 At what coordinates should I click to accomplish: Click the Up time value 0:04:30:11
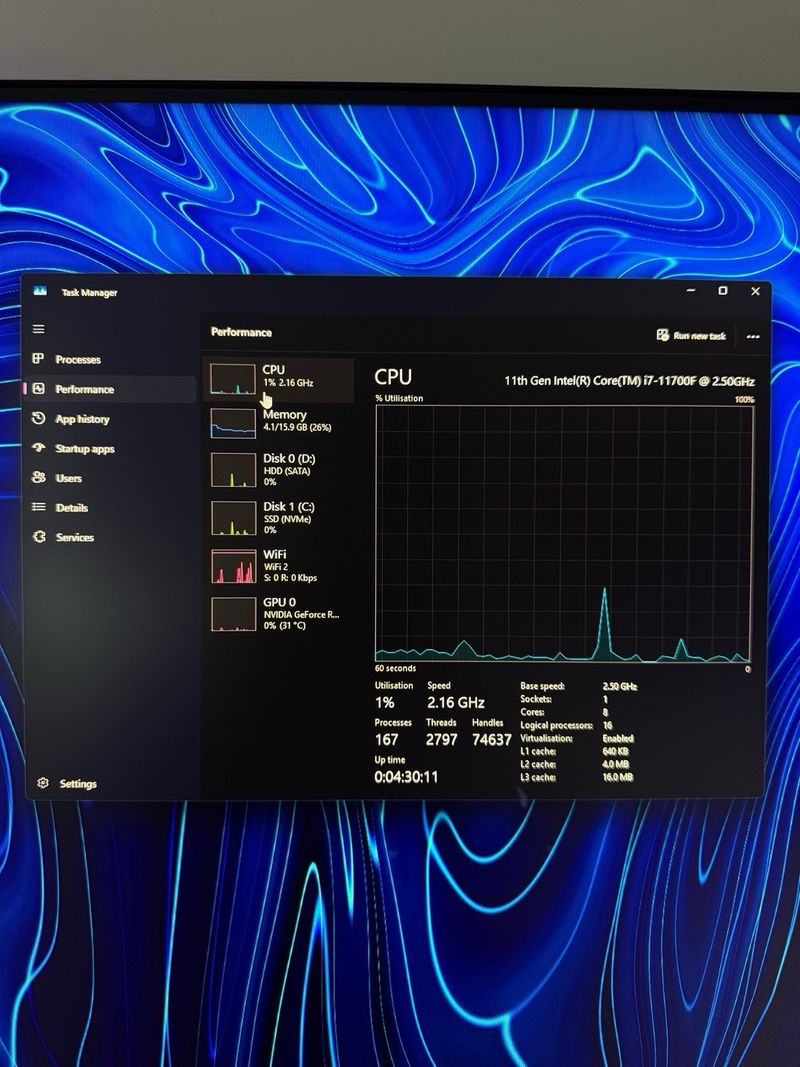click(x=406, y=777)
